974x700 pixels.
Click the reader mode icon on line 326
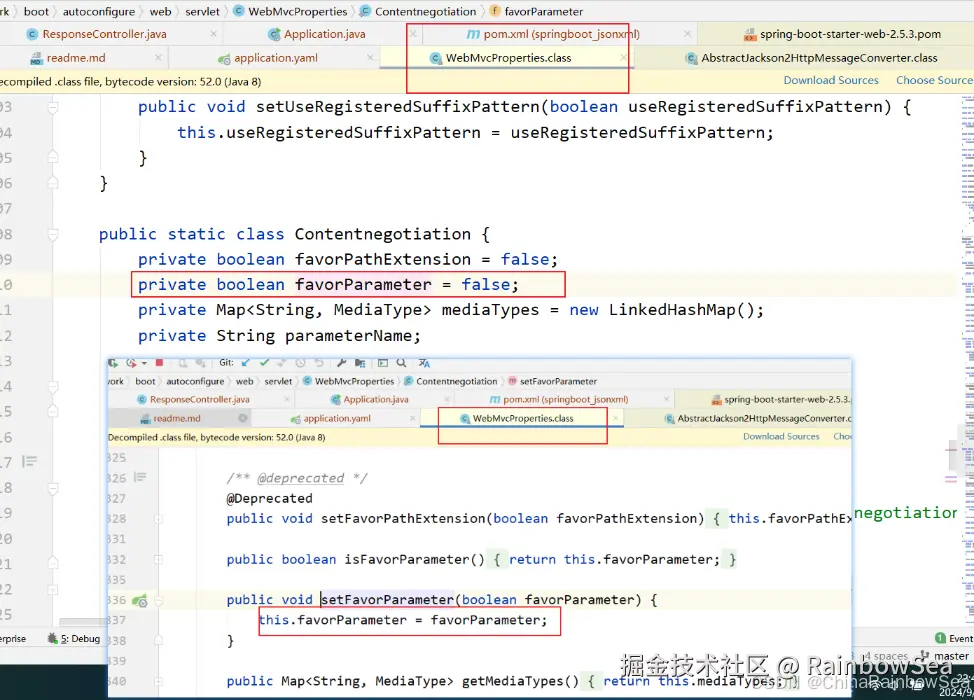click(x=140, y=477)
